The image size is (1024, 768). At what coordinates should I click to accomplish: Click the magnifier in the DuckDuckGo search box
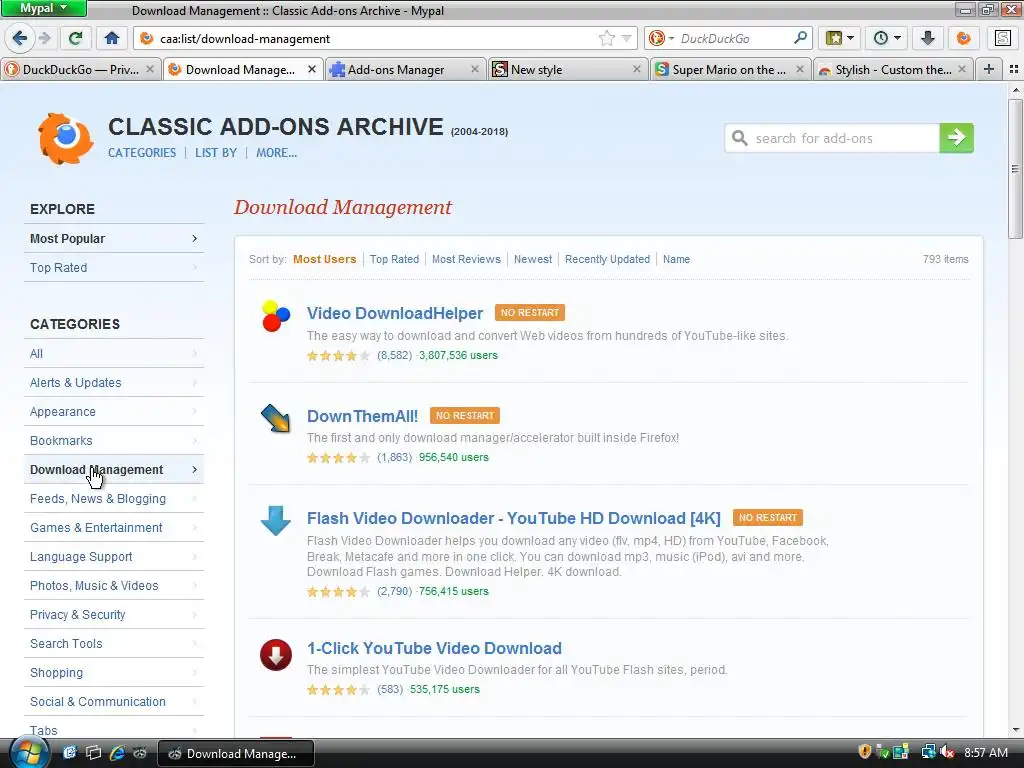800,38
